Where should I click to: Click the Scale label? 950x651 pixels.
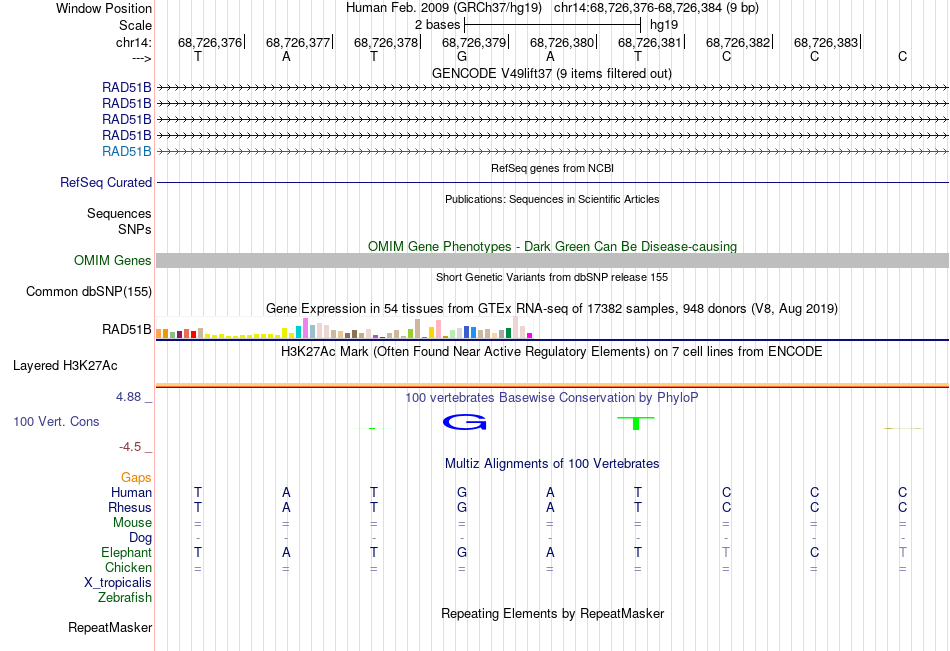click(x=135, y=25)
